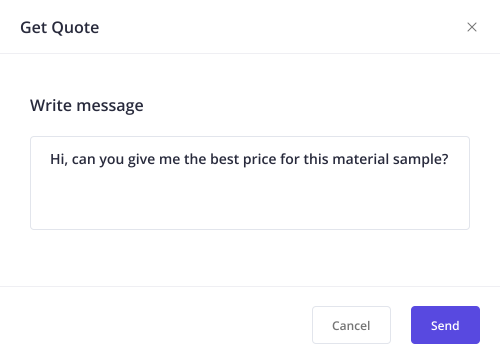Close the Get Quote dialog via X icon
500x364 pixels.
tap(472, 27)
